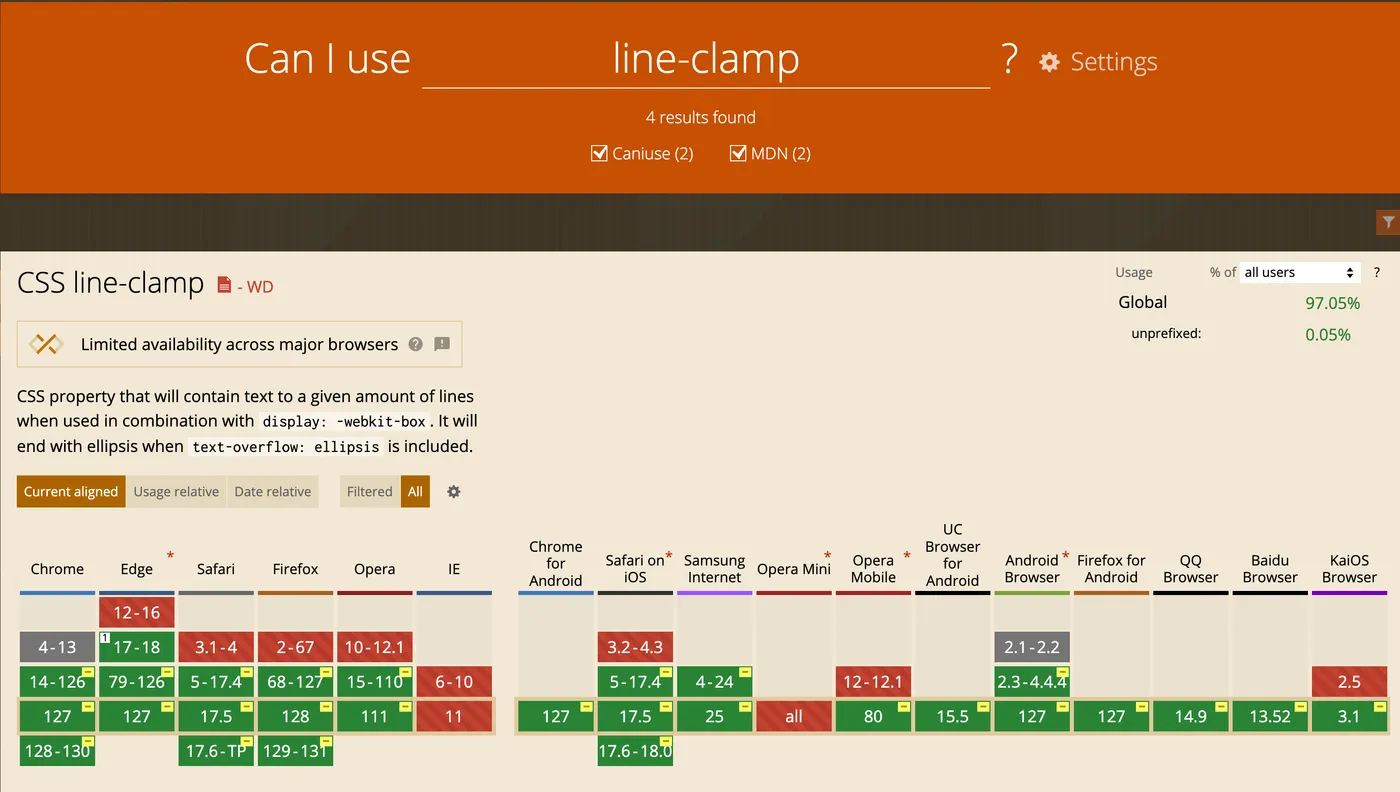1400x792 pixels.
Task: Switch to the Usage relative tab
Action: pyautogui.click(x=176, y=492)
